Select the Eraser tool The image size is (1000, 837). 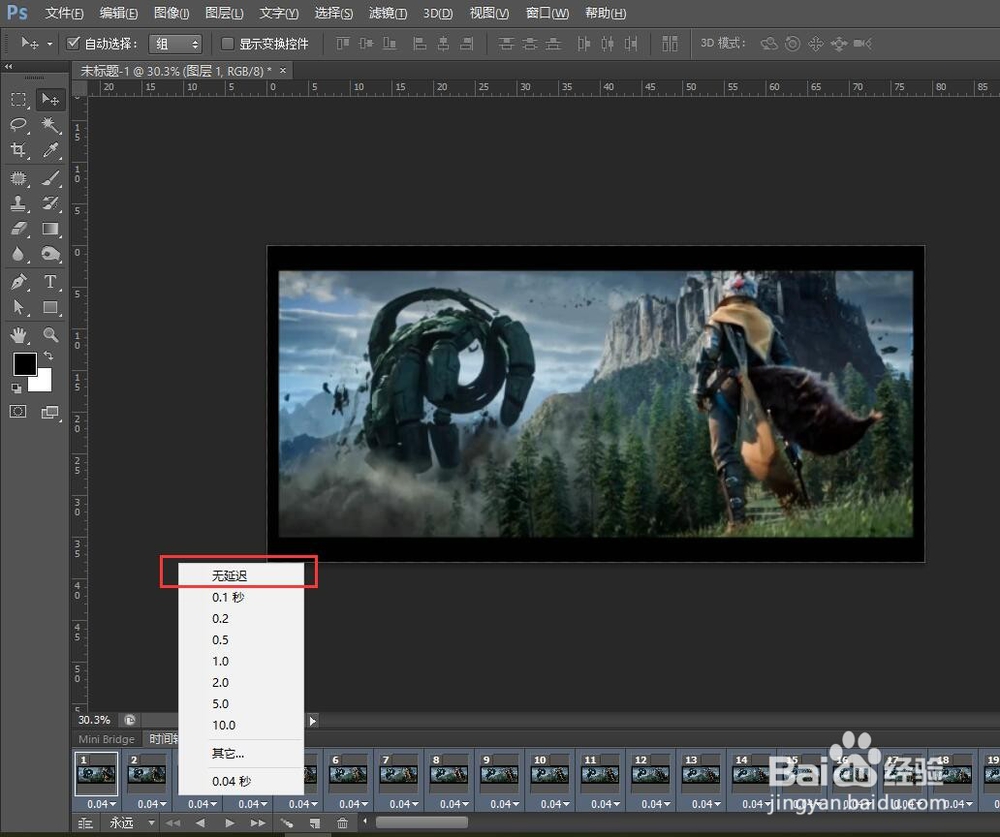pyautogui.click(x=18, y=228)
